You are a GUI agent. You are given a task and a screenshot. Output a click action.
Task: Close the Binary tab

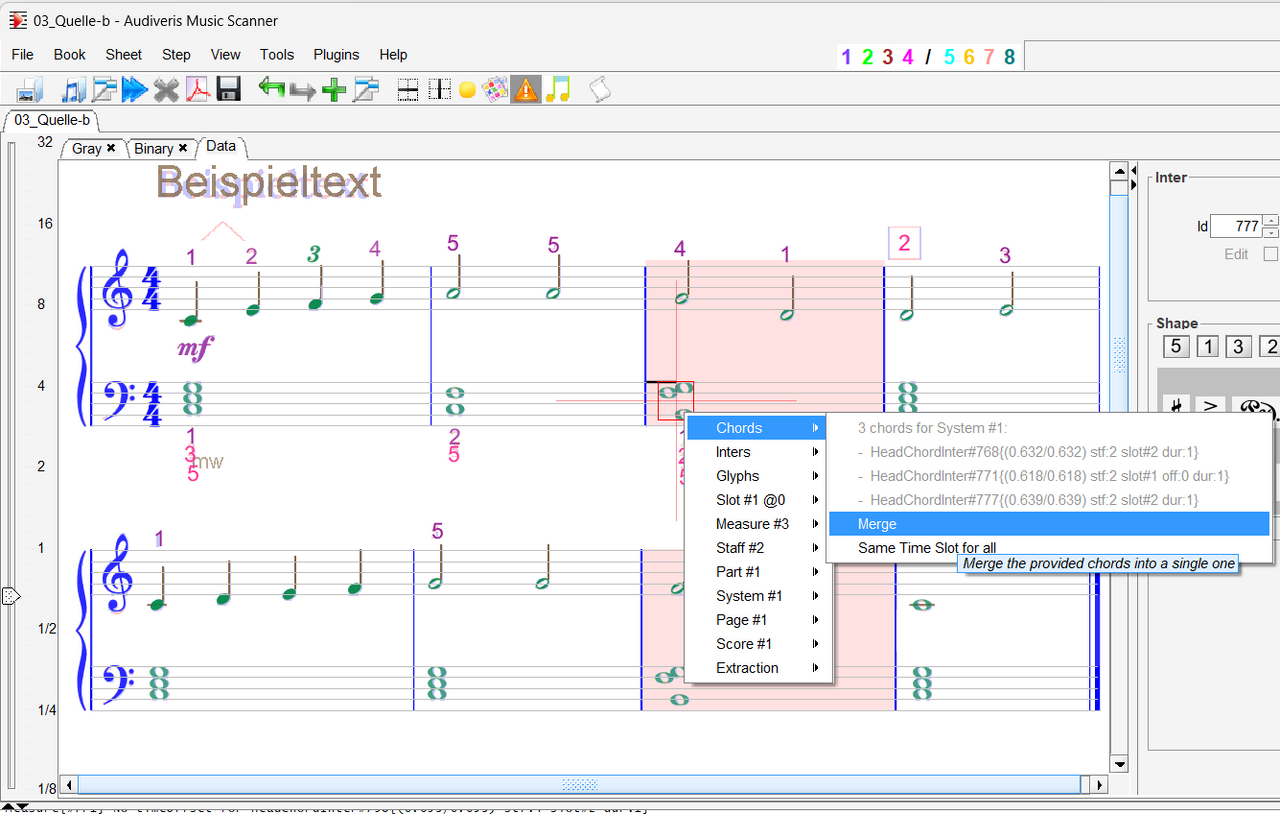183,148
